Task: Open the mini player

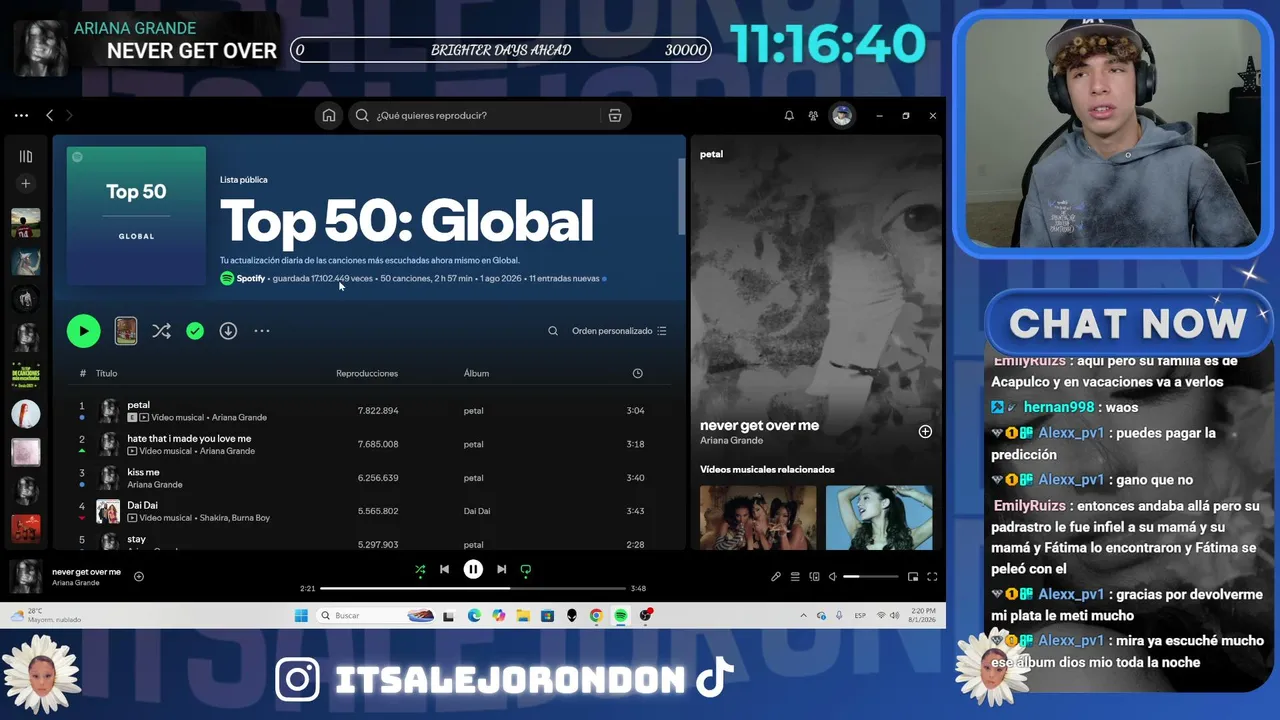Action: tap(913, 577)
